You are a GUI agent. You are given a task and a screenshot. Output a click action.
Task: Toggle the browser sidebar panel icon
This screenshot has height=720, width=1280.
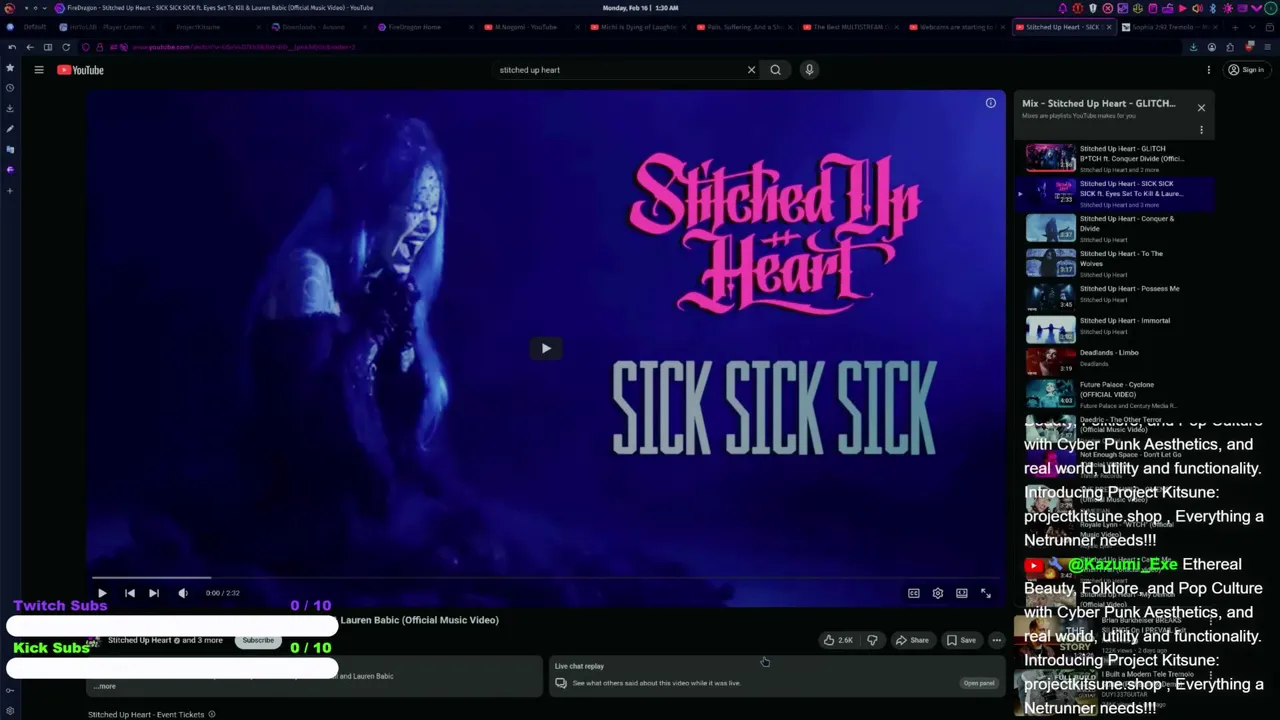click(47, 47)
